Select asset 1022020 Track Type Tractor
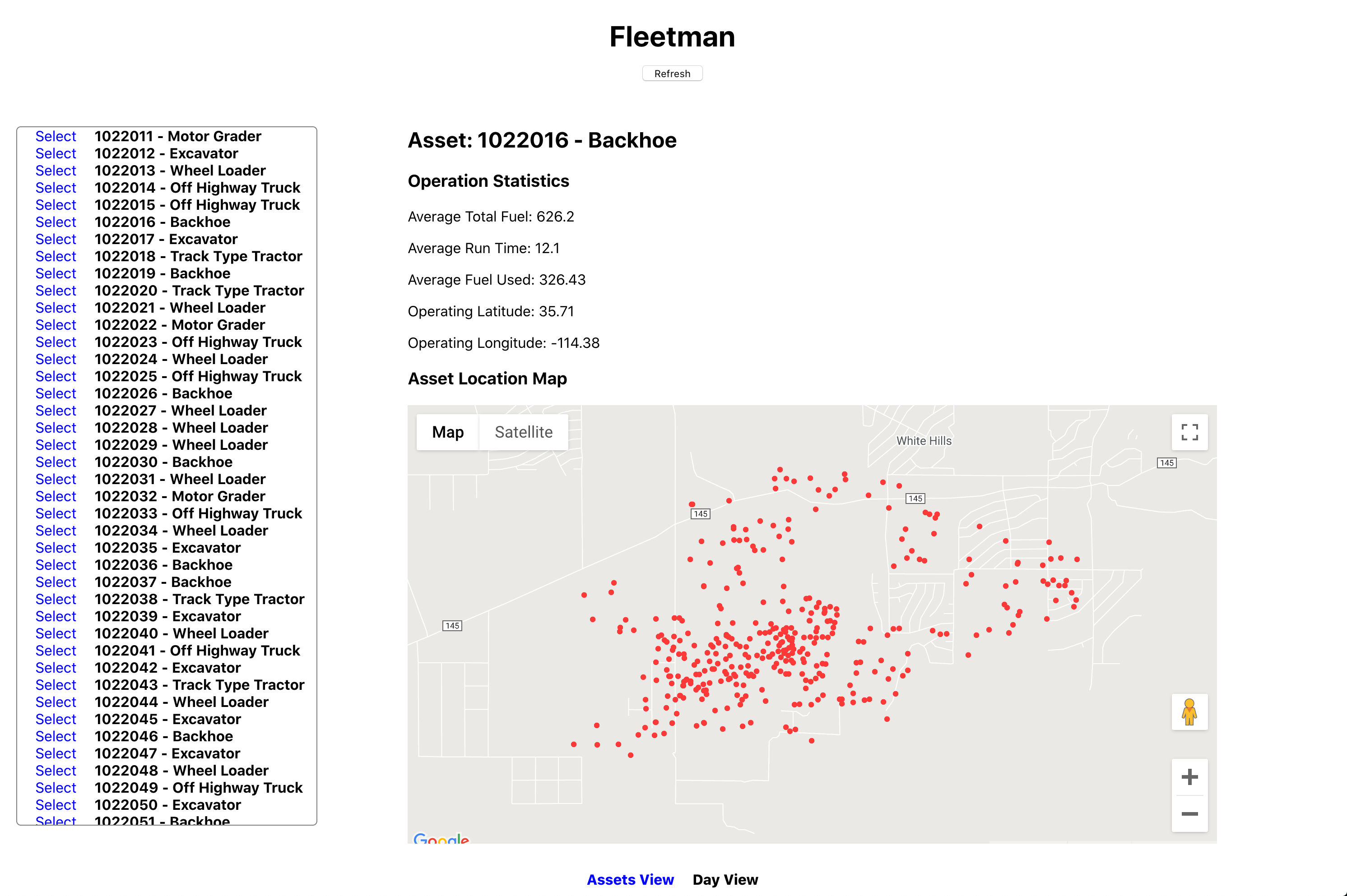Image resolution: width=1347 pixels, height=896 pixels. pos(56,290)
